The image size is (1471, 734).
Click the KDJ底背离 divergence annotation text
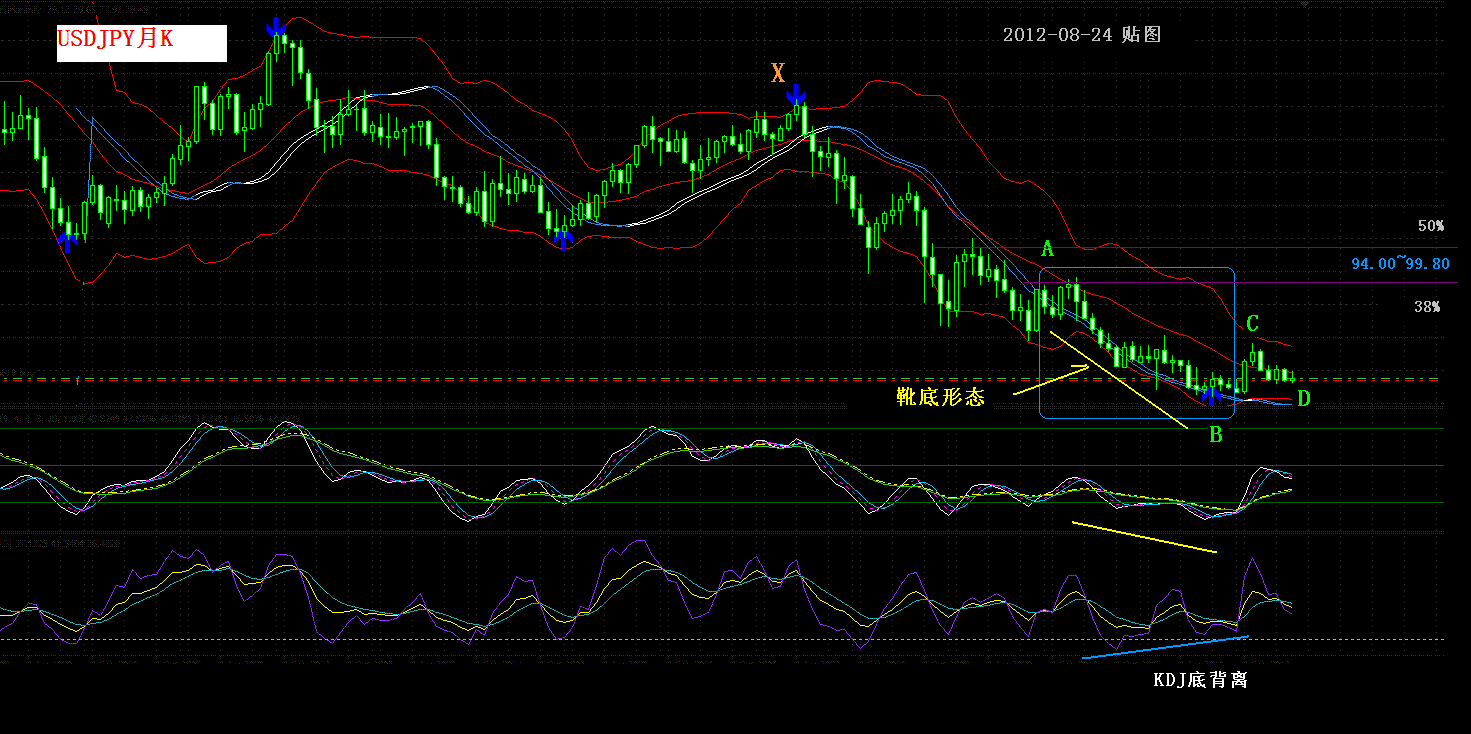[1200, 680]
